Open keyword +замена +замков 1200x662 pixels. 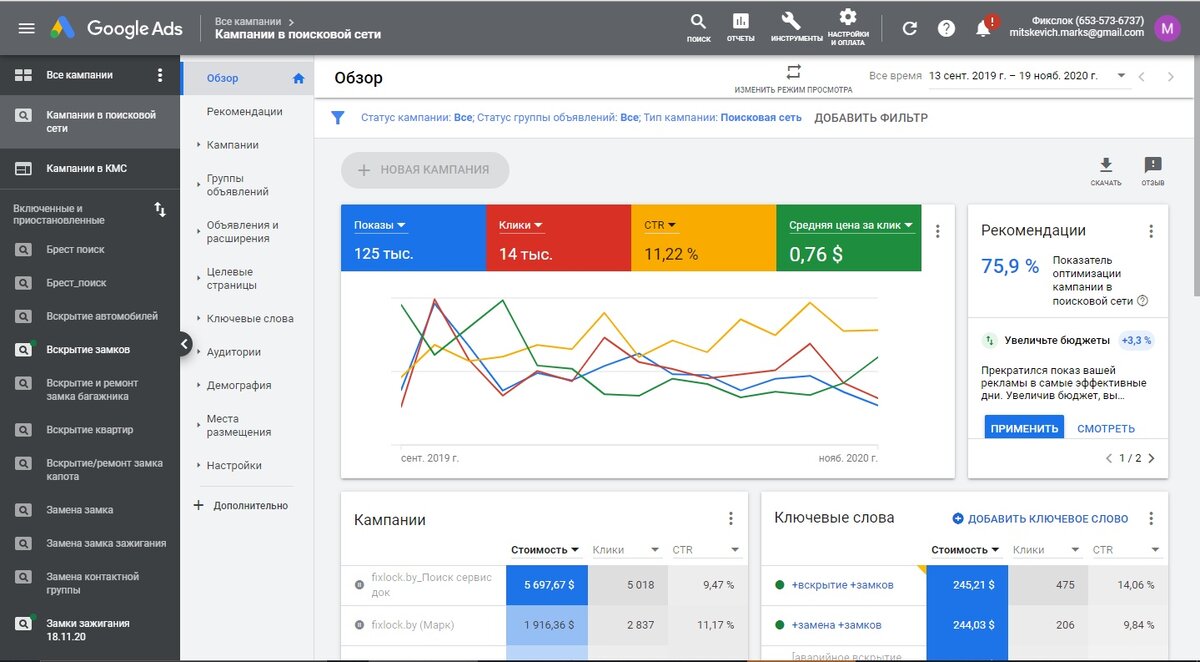point(836,625)
